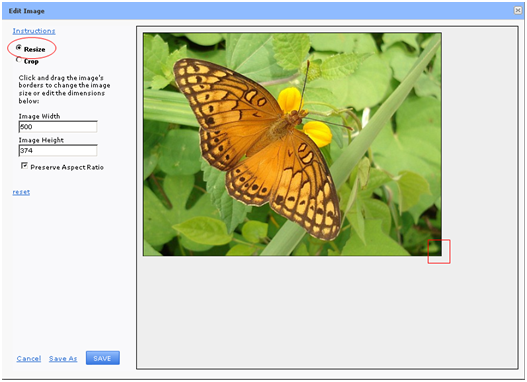Toggle Preserve Aspect Ratio checkbox

pyautogui.click(x=25, y=166)
